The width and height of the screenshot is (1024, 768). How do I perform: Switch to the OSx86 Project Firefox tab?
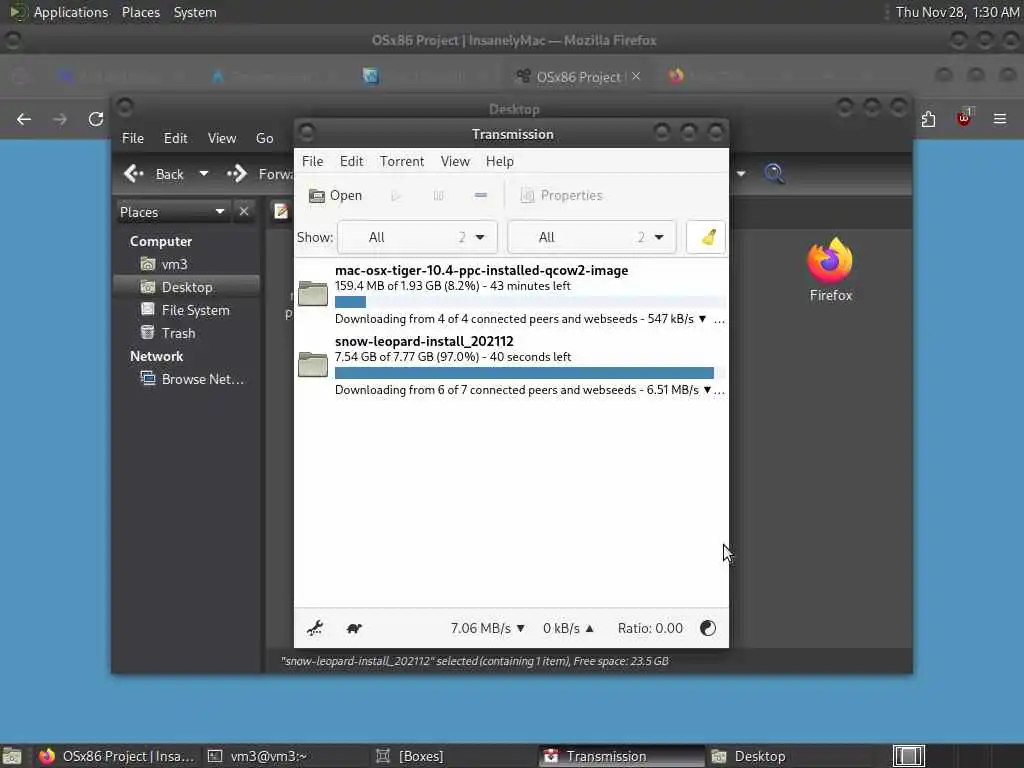[578, 77]
